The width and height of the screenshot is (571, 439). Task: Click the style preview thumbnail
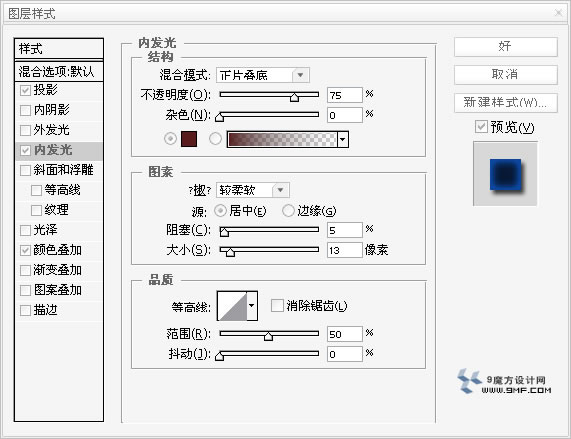tap(505, 174)
